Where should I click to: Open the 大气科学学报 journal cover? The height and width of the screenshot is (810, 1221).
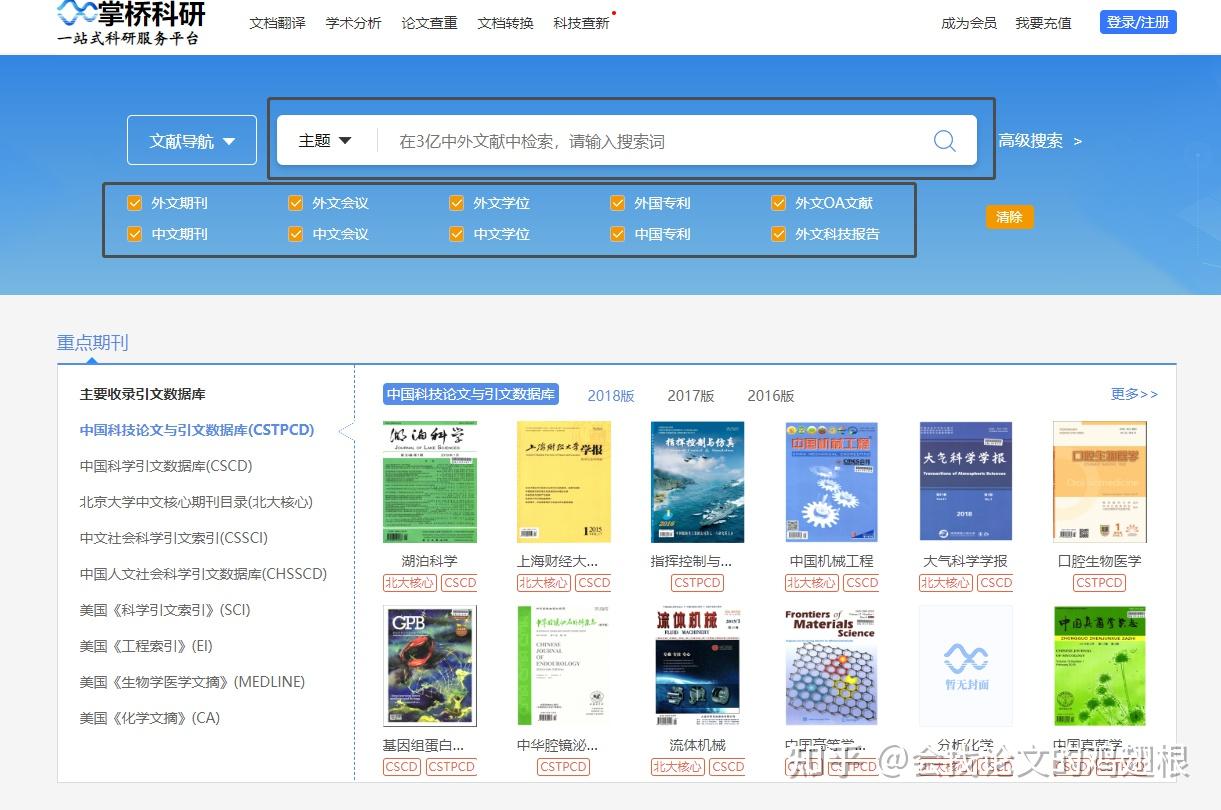point(965,482)
